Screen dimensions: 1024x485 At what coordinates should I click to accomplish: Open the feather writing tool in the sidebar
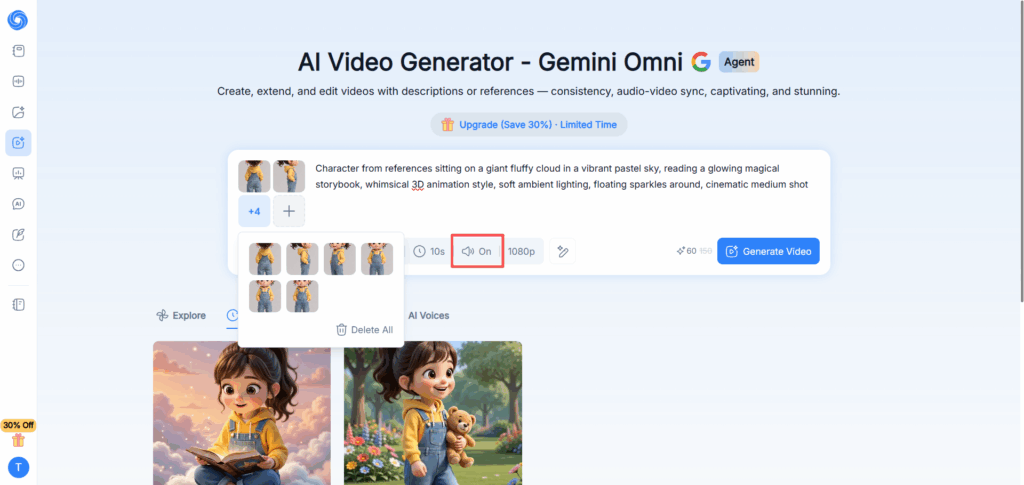18,234
